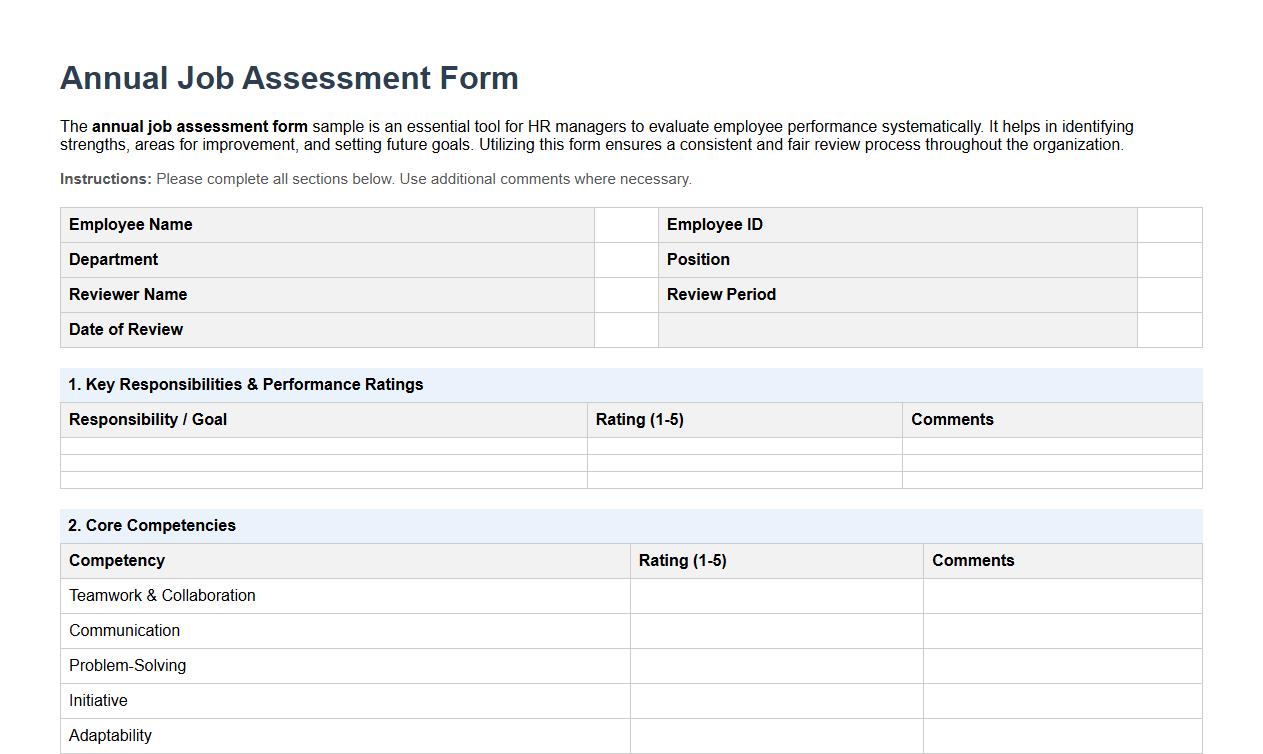Click the first Rating cell under Responsibilities
Viewport: 1263px width, 754px height.
(744, 444)
